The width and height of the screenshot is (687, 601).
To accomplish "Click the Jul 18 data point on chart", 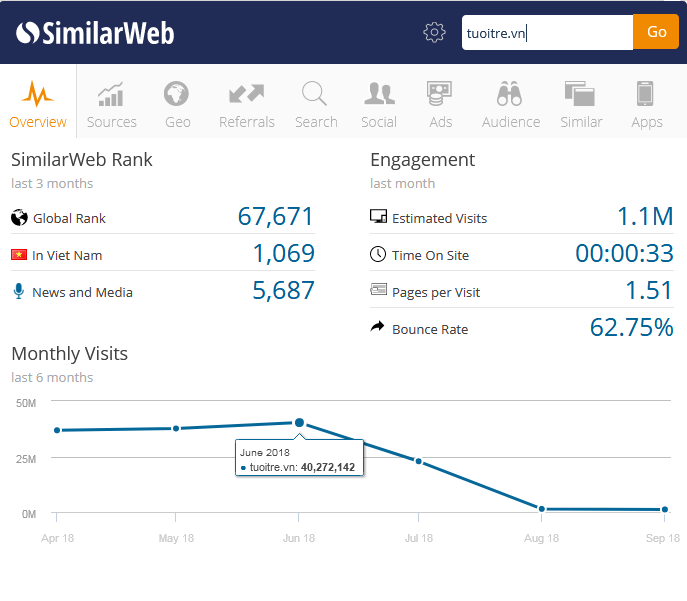I will tap(419, 461).
